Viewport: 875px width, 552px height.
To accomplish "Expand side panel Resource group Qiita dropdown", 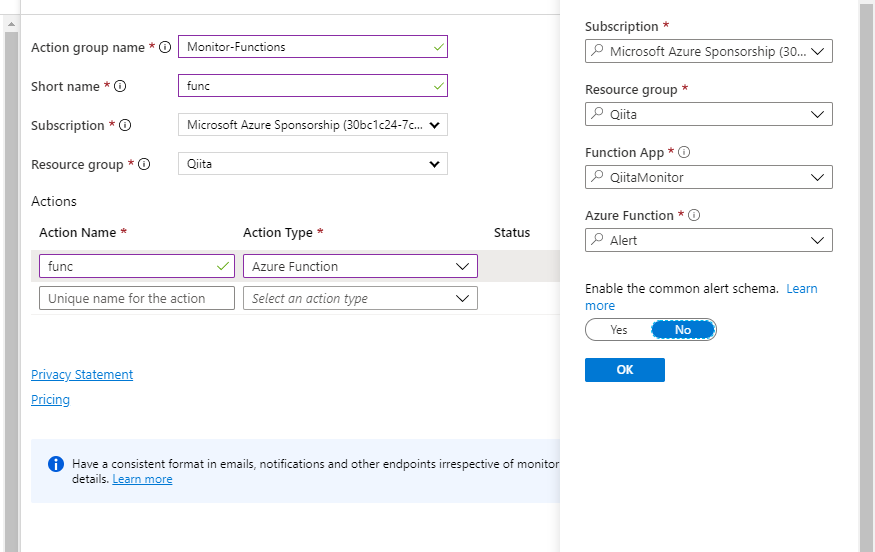I will 818,114.
